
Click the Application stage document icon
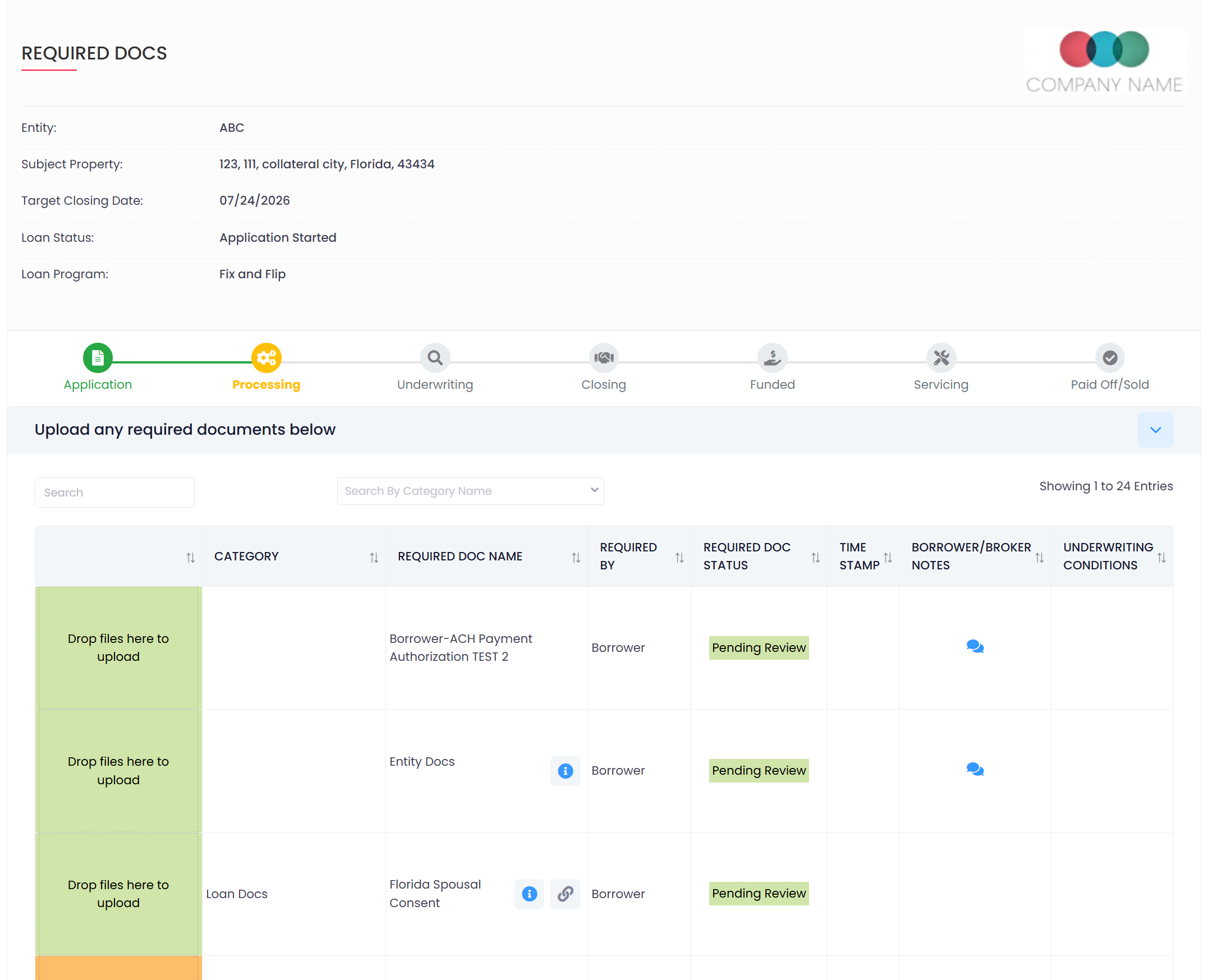(x=98, y=358)
